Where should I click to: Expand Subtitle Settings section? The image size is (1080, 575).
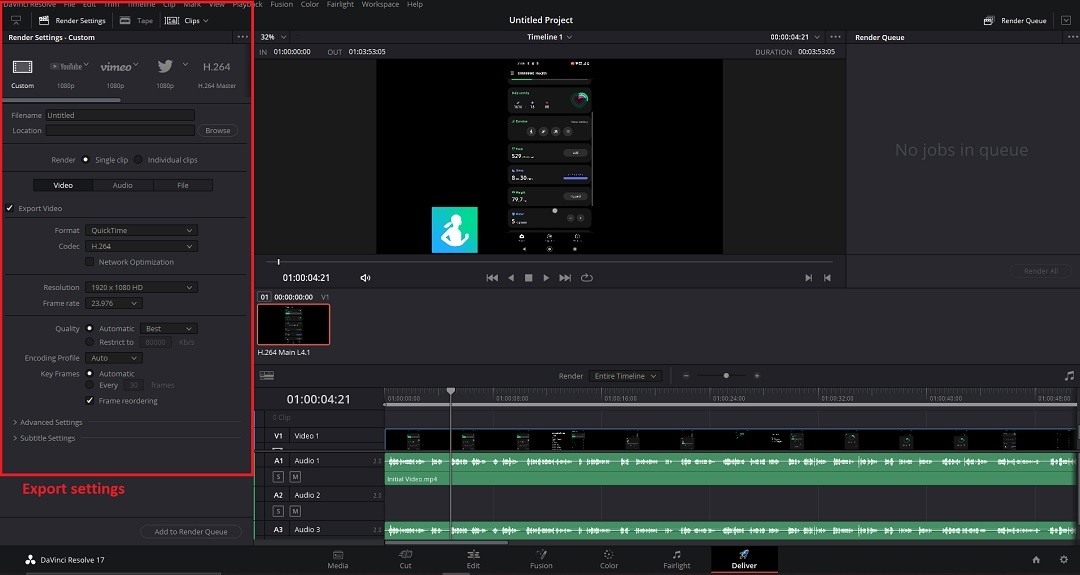click(44, 438)
